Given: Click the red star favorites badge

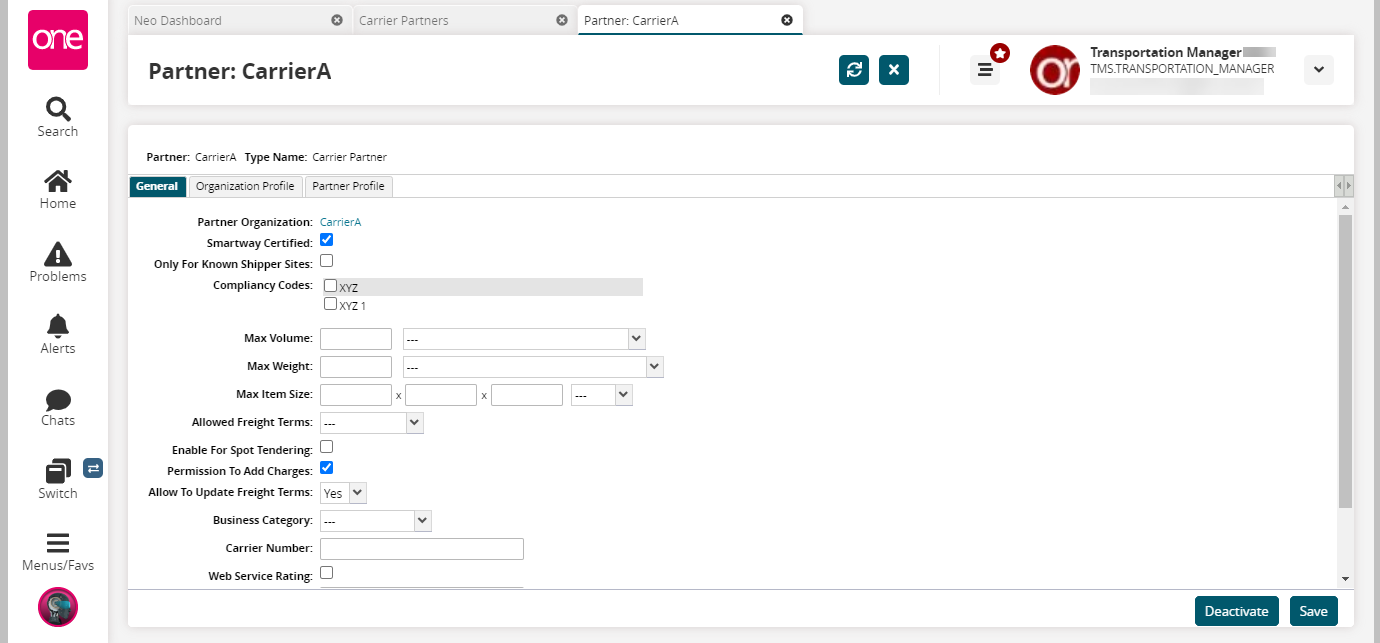Looking at the screenshot, I should click(1000, 53).
